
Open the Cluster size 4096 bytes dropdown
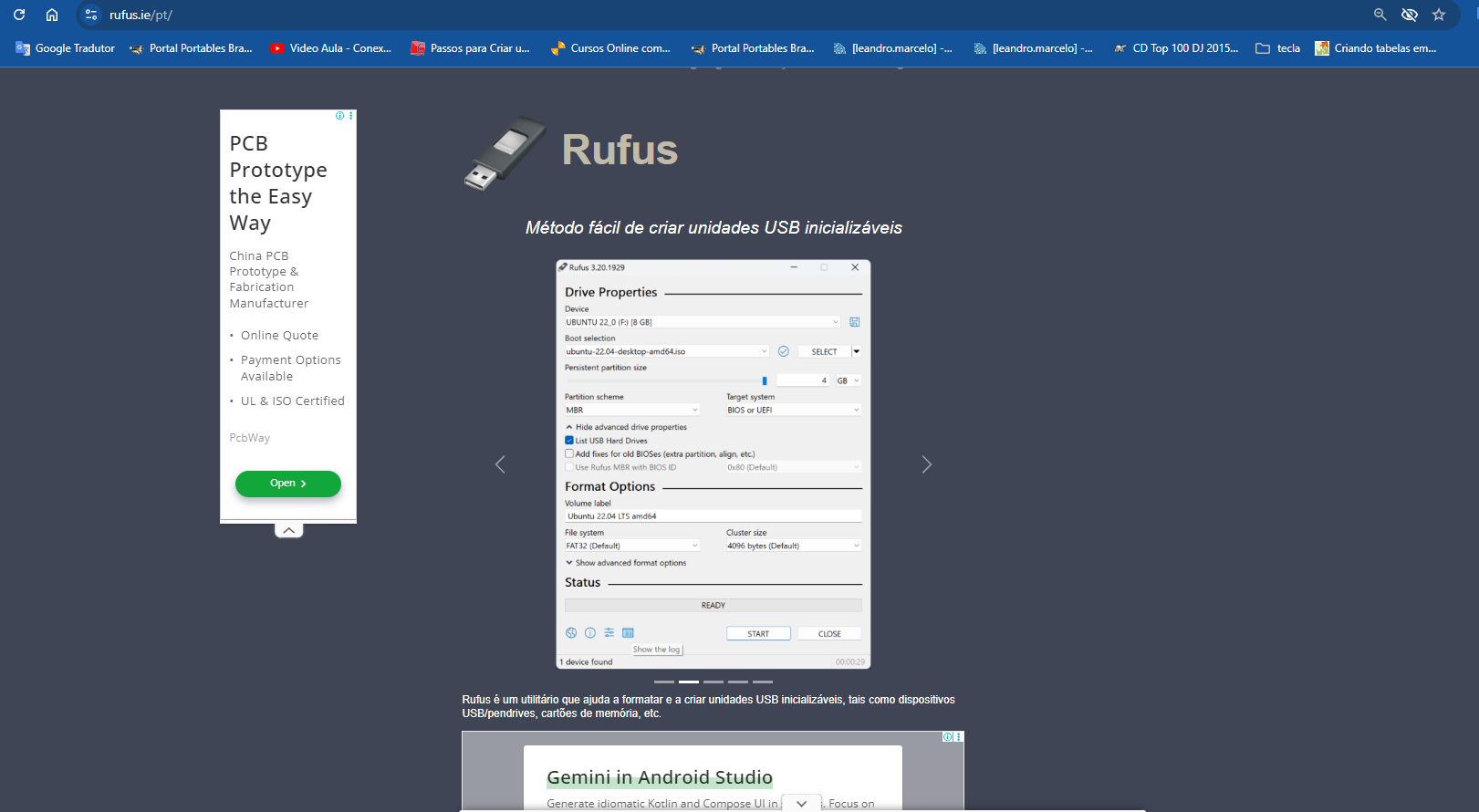794,546
